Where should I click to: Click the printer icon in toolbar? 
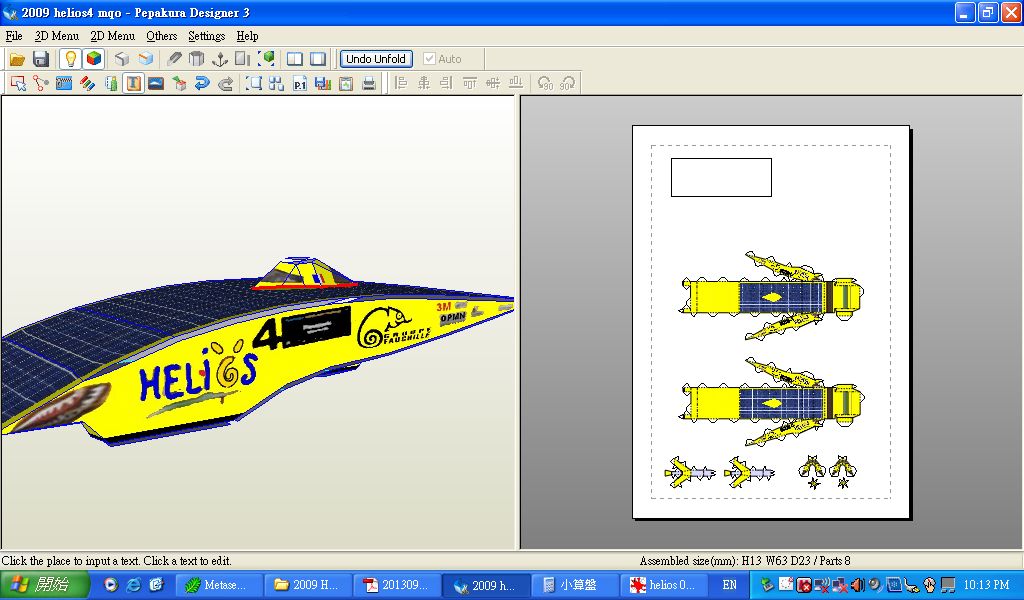pyautogui.click(x=369, y=84)
